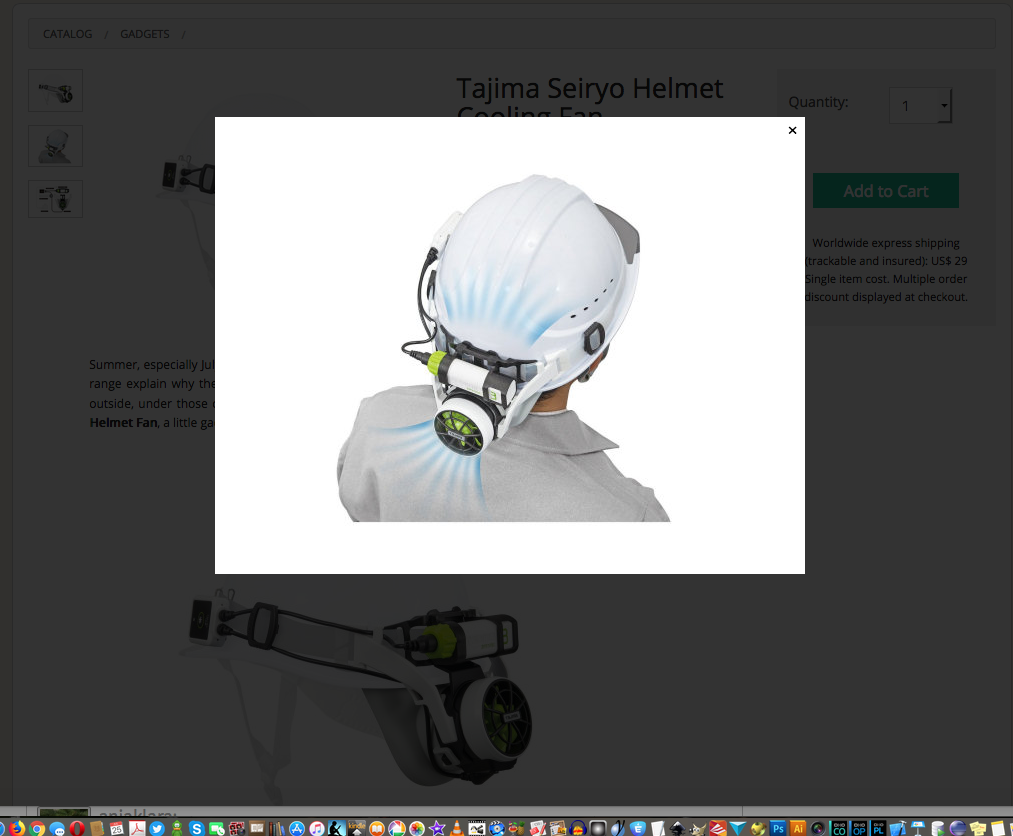Click the bold 'Helmet Fan' text in the description
This screenshot has width=1013, height=836.
coord(123,423)
